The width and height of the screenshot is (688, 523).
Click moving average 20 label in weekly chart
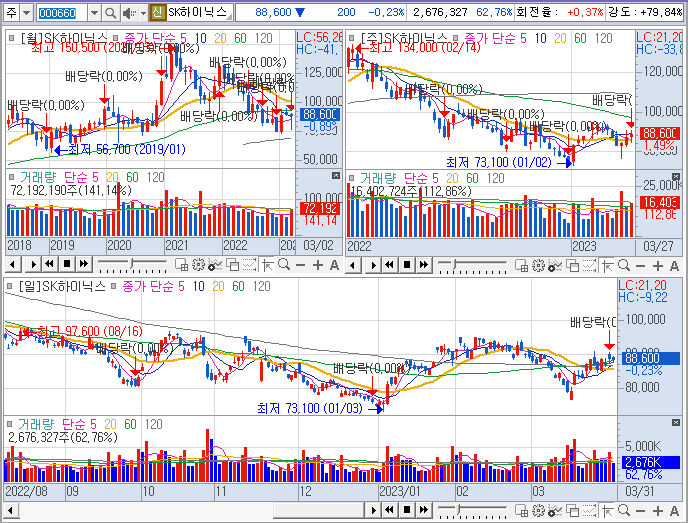[x=560, y=38]
